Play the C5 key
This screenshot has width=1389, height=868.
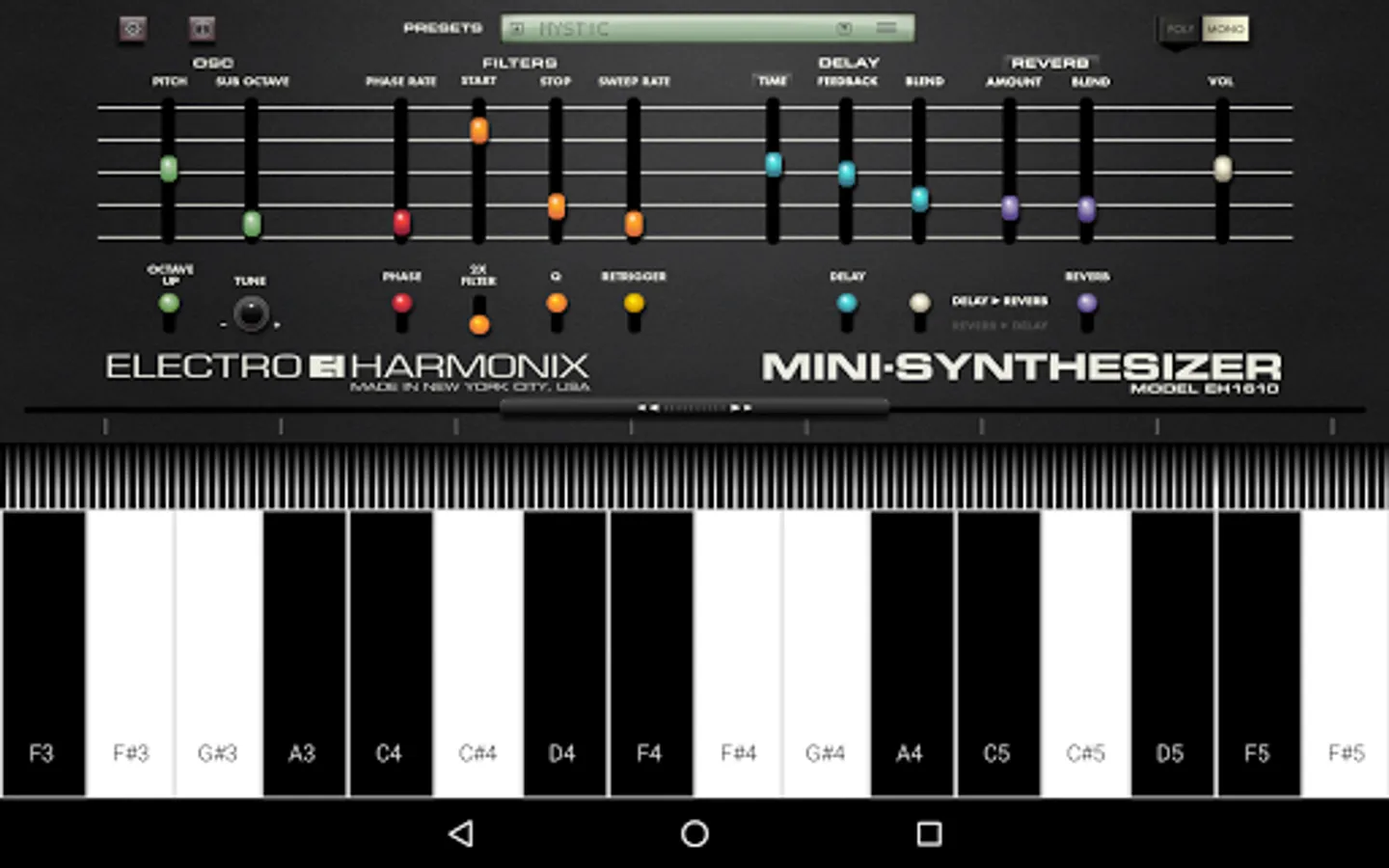tap(998, 654)
